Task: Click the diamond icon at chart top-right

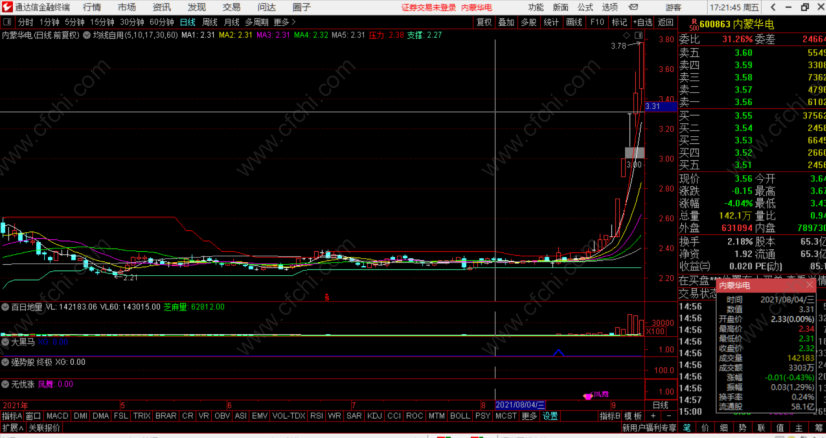Action: coord(627,35)
